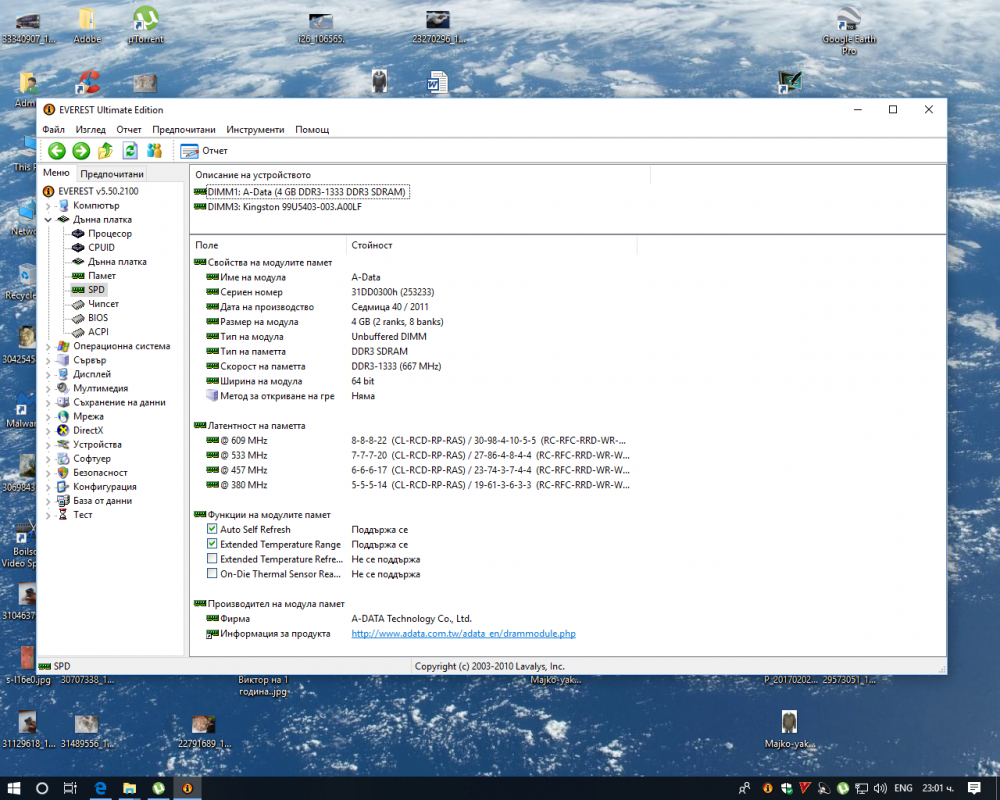Click the Cortana search circle on taskbar
Screen dimensions: 1000x800
[41, 788]
